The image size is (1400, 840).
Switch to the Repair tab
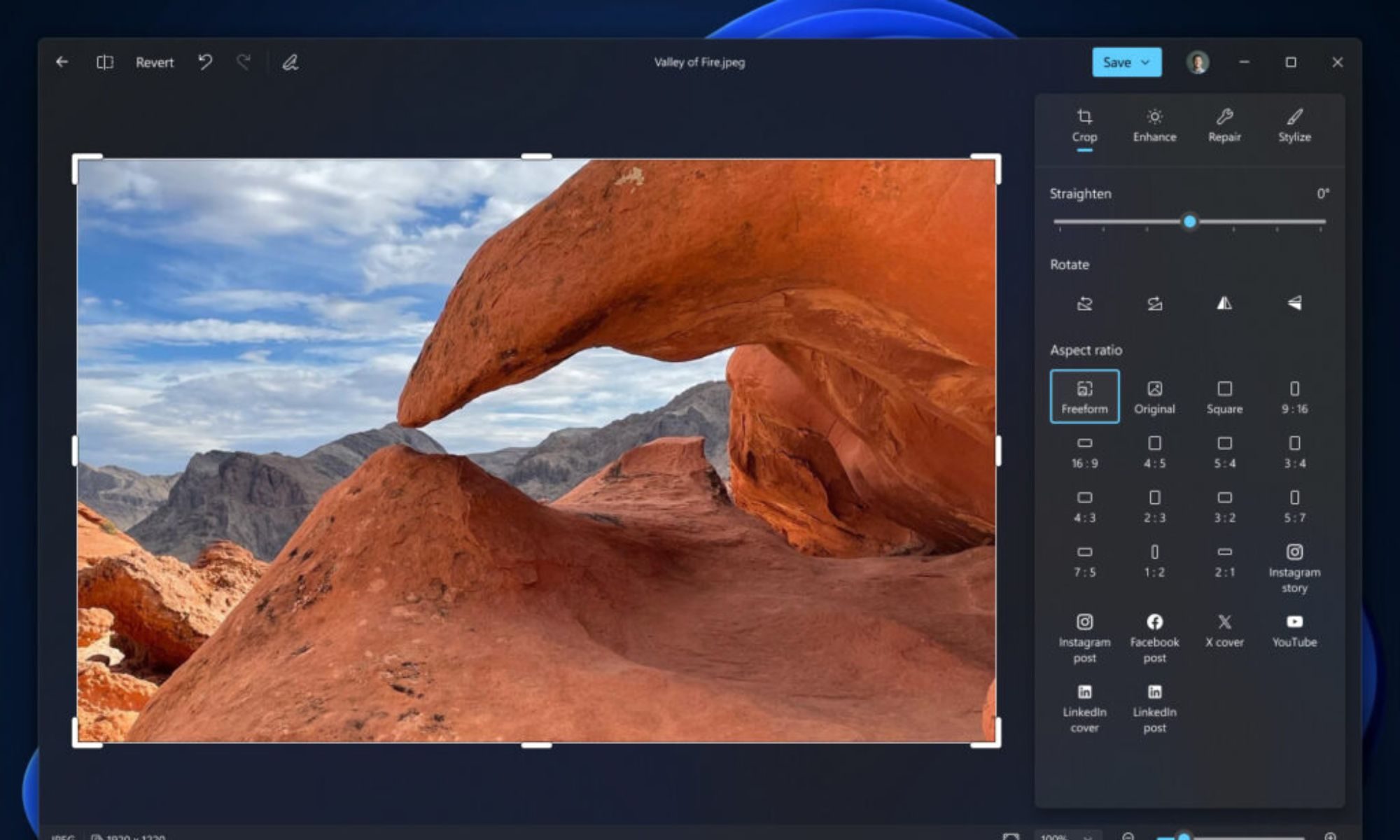[1224, 127]
